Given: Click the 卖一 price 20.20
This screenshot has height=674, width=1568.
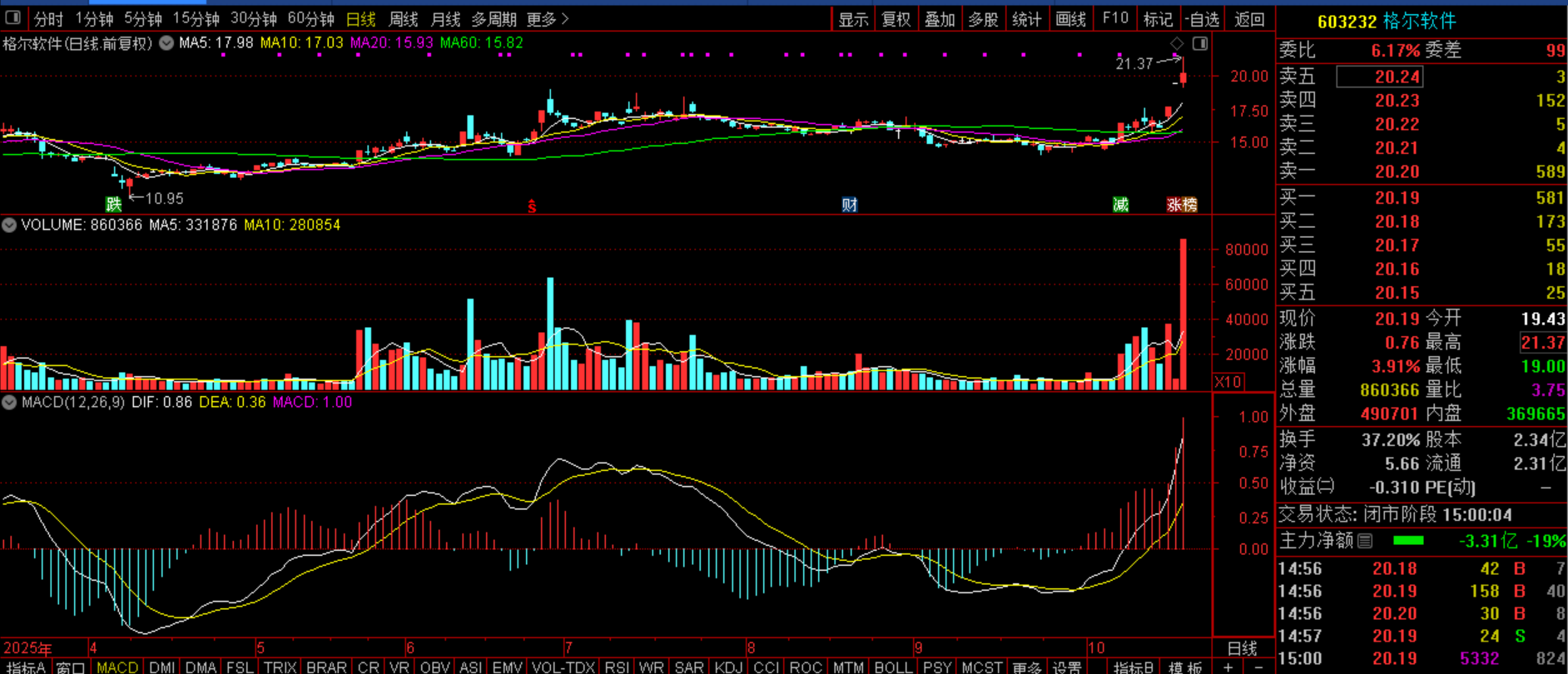Looking at the screenshot, I should pos(1397,171).
